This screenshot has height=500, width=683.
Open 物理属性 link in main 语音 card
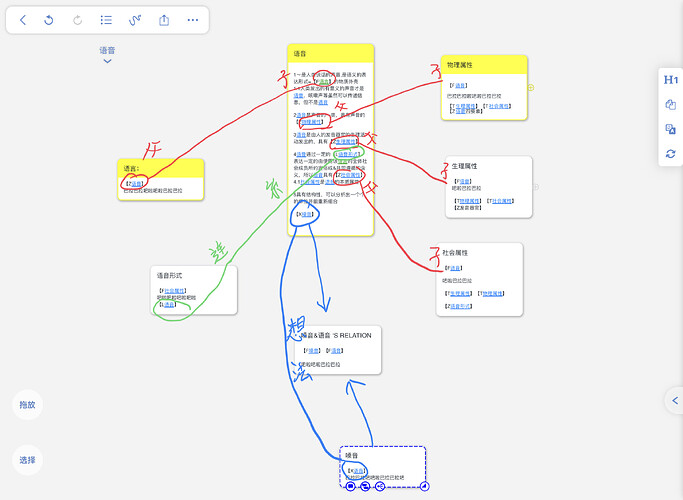click(311, 122)
